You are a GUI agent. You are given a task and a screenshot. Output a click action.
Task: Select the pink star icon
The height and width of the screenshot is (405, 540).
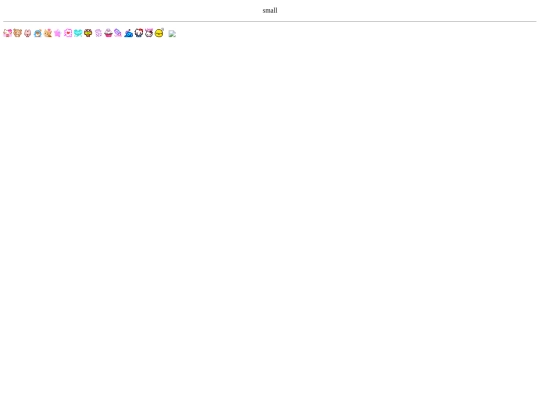58,33
